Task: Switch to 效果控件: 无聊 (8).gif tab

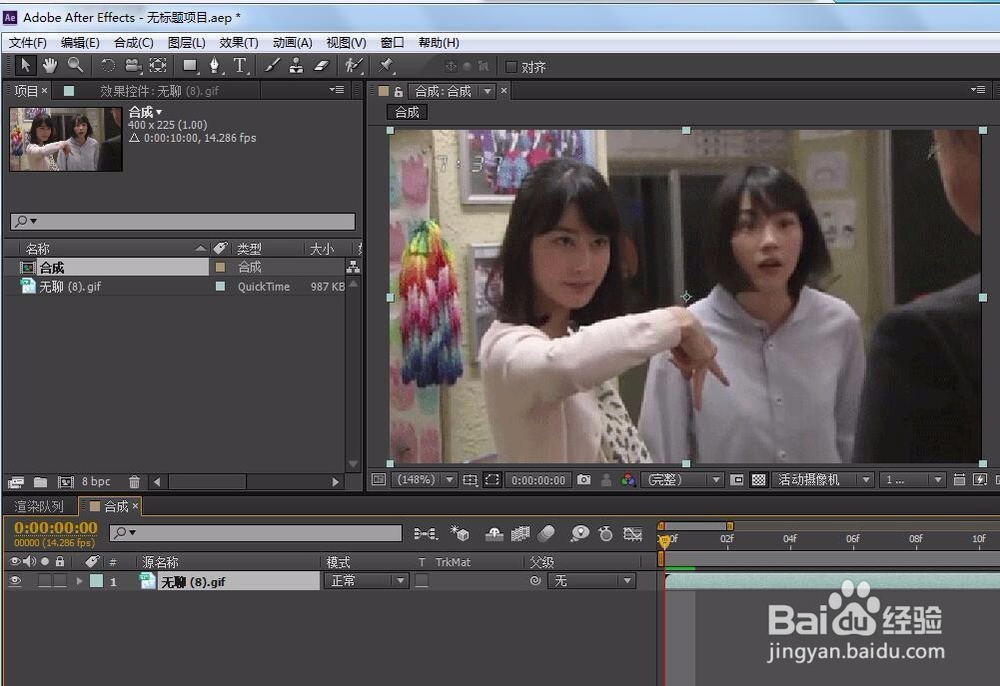Action: tap(159, 91)
